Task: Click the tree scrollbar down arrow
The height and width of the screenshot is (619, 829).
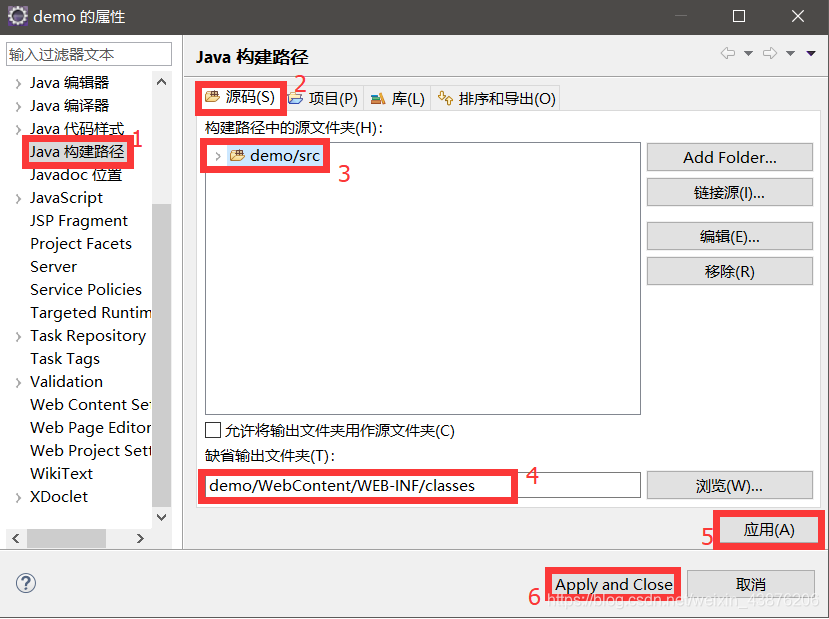Action: click(162, 517)
